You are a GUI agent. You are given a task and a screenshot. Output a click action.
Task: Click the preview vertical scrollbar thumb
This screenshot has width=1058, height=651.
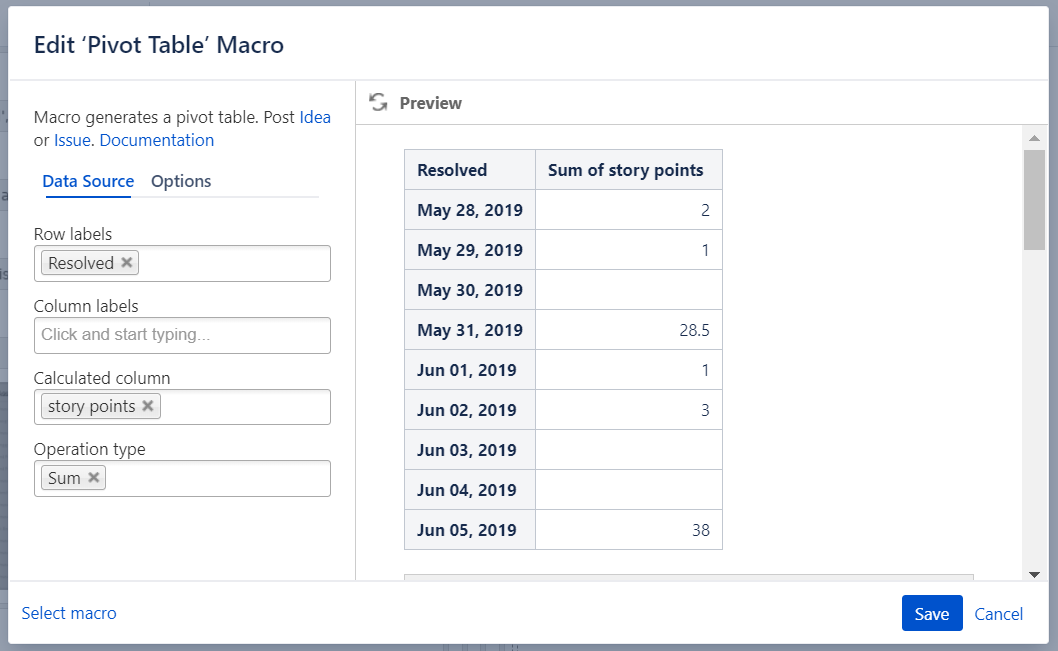pyautogui.click(x=1034, y=200)
